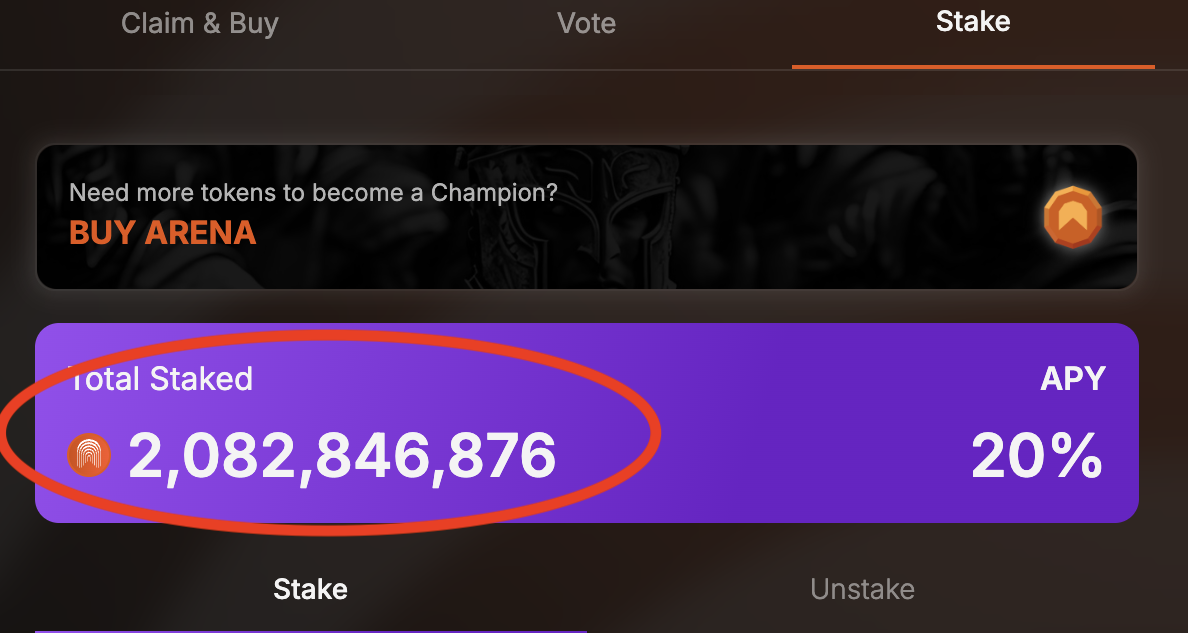This screenshot has width=1188, height=633.
Task: Click the 2,082,846,876 staked amount
Action: point(342,456)
